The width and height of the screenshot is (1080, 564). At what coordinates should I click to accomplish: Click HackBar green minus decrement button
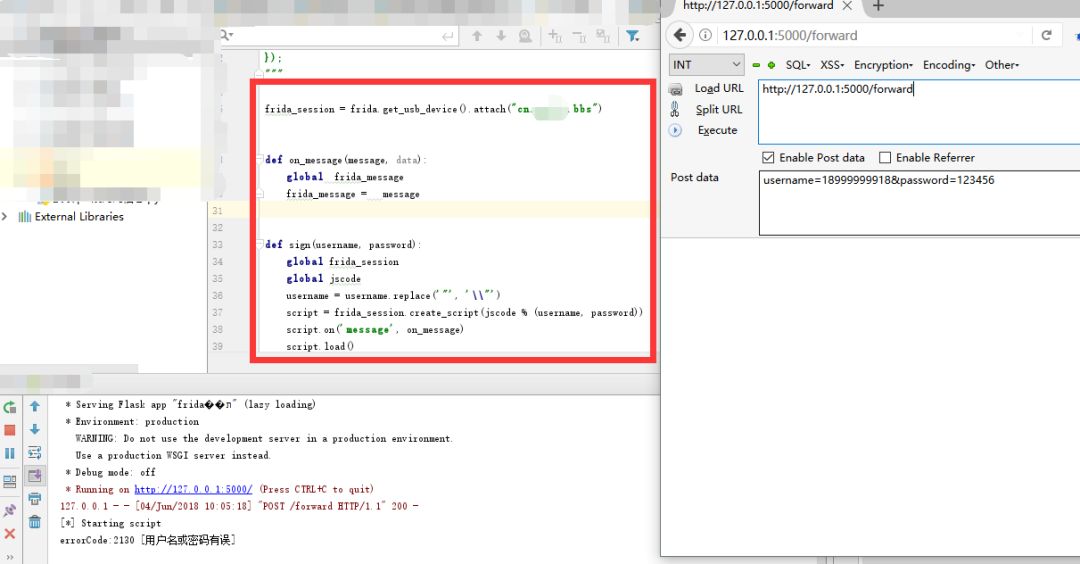(x=756, y=65)
